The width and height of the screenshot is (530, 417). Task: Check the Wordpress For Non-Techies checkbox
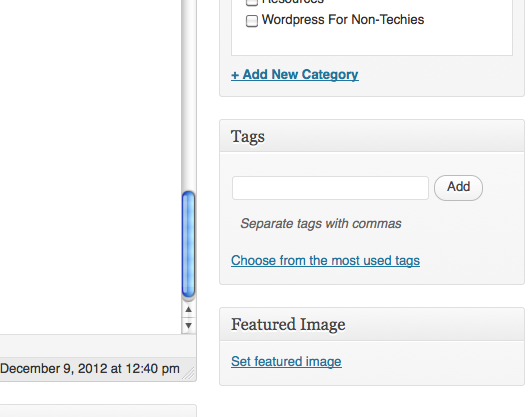coord(252,21)
